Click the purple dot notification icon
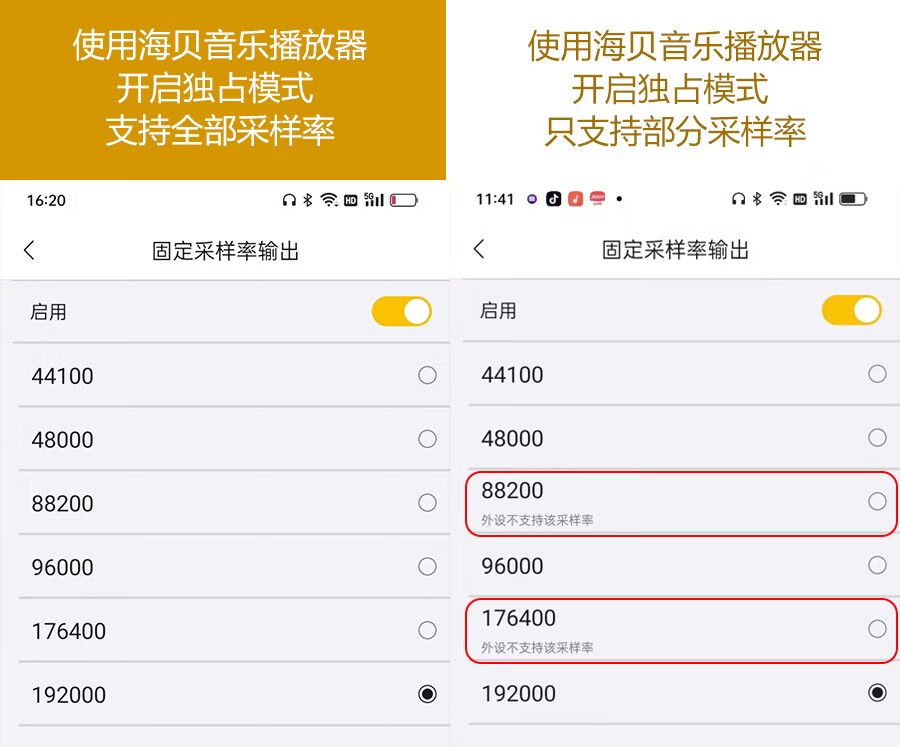Viewport: 900px width, 747px height. click(531, 199)
